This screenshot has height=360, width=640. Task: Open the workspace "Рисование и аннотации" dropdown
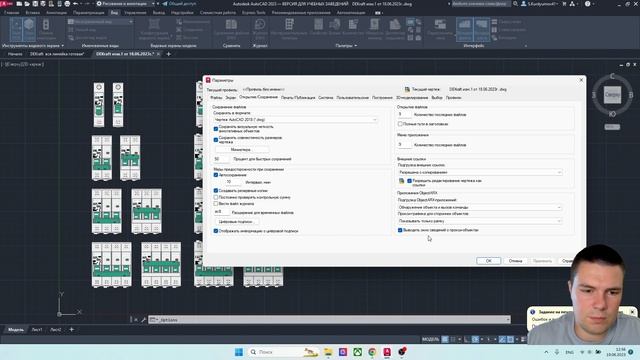(x=125, y=4)
